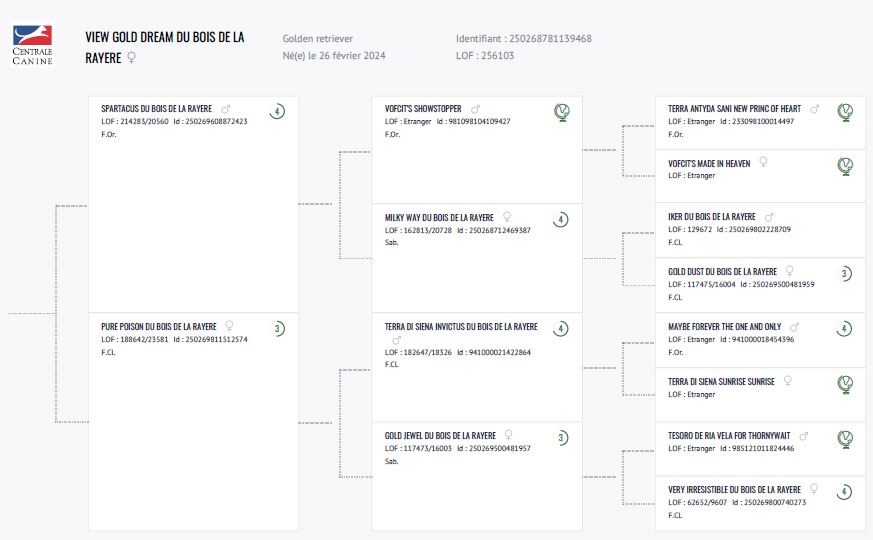Screen dimensions: 873x540
Task: Select Vofcit's Showstopper ancestor name
Action: click(423, 109)
